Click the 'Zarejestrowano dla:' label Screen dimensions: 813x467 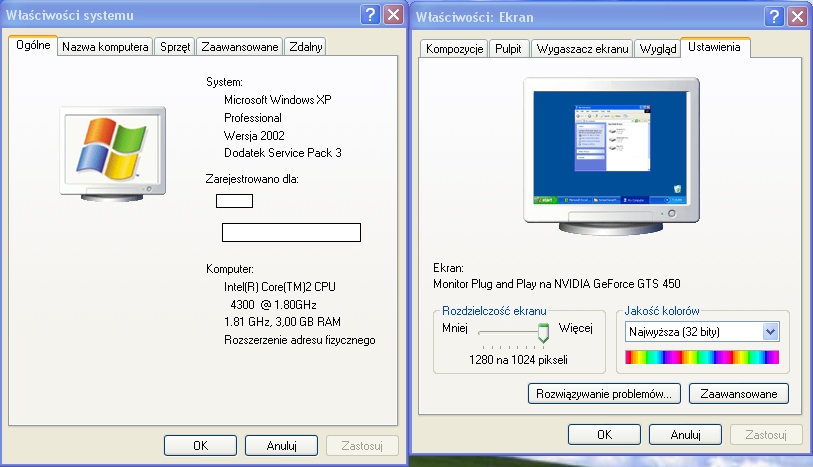(x=252, y=179)
